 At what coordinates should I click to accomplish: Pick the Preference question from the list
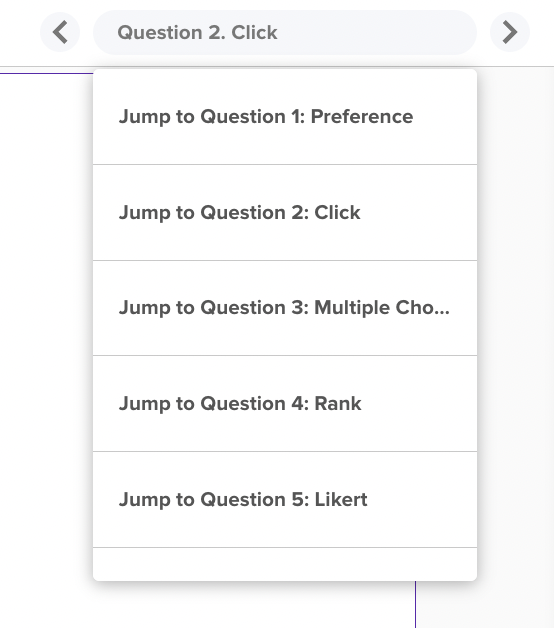[285, 117]
